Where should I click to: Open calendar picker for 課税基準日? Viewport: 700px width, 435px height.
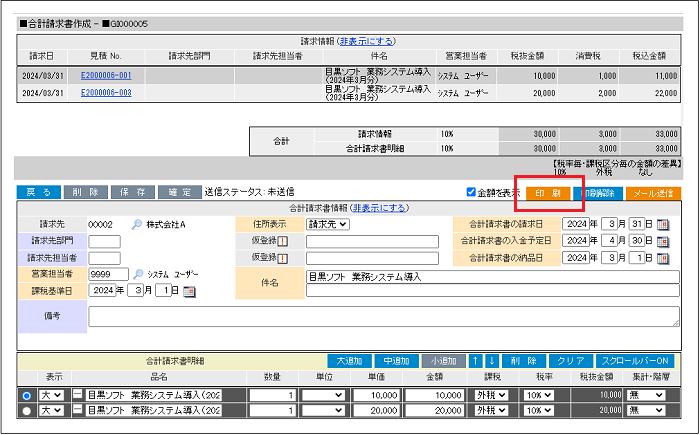[190, 291]
